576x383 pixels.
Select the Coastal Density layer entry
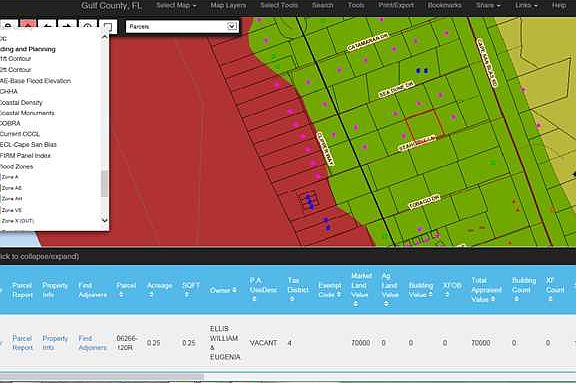pos(21,102)
